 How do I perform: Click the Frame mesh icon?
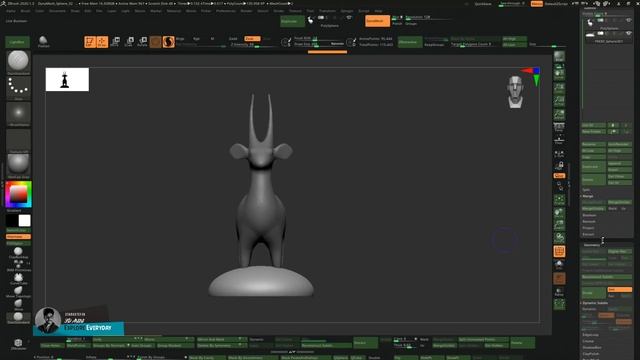[x=559, y=200]
